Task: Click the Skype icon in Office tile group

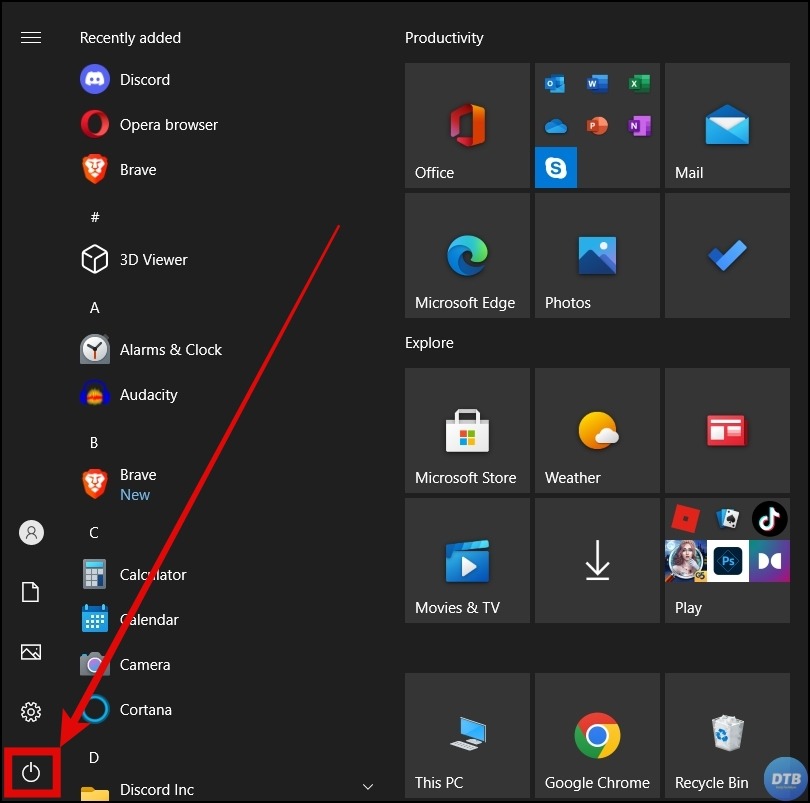Action: [x=556, y=168]
